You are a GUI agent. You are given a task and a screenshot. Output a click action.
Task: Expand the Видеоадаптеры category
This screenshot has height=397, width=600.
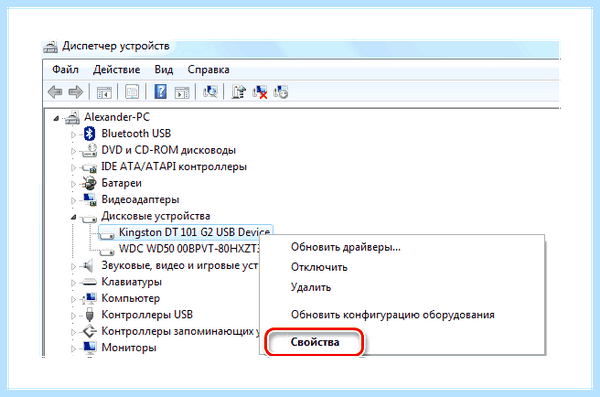pos(73,201)
